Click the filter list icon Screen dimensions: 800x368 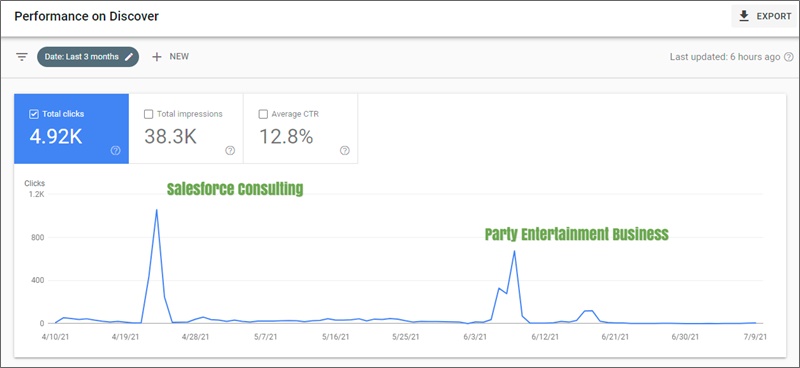(21, 57)
